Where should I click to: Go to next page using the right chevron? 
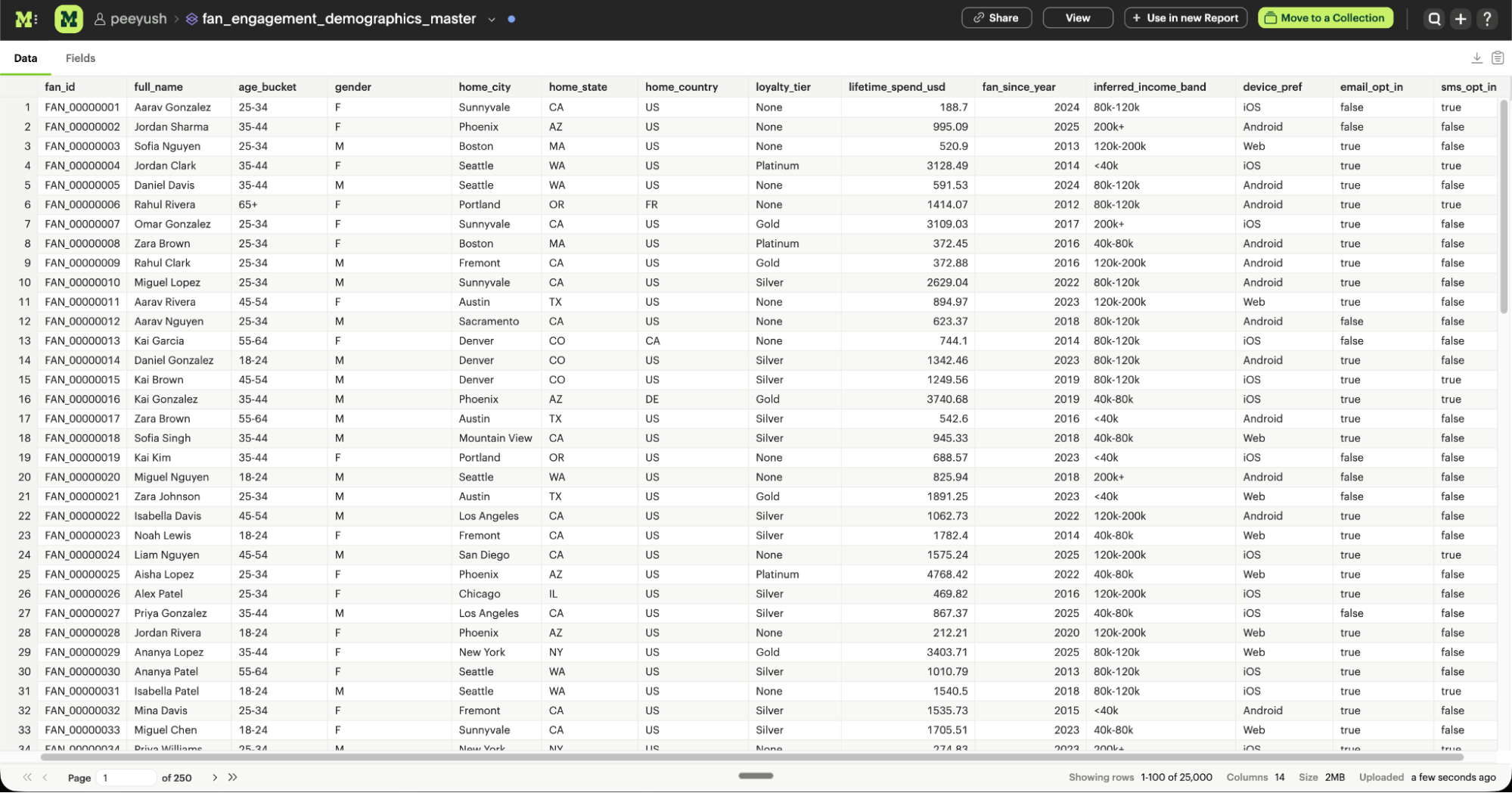214,777
